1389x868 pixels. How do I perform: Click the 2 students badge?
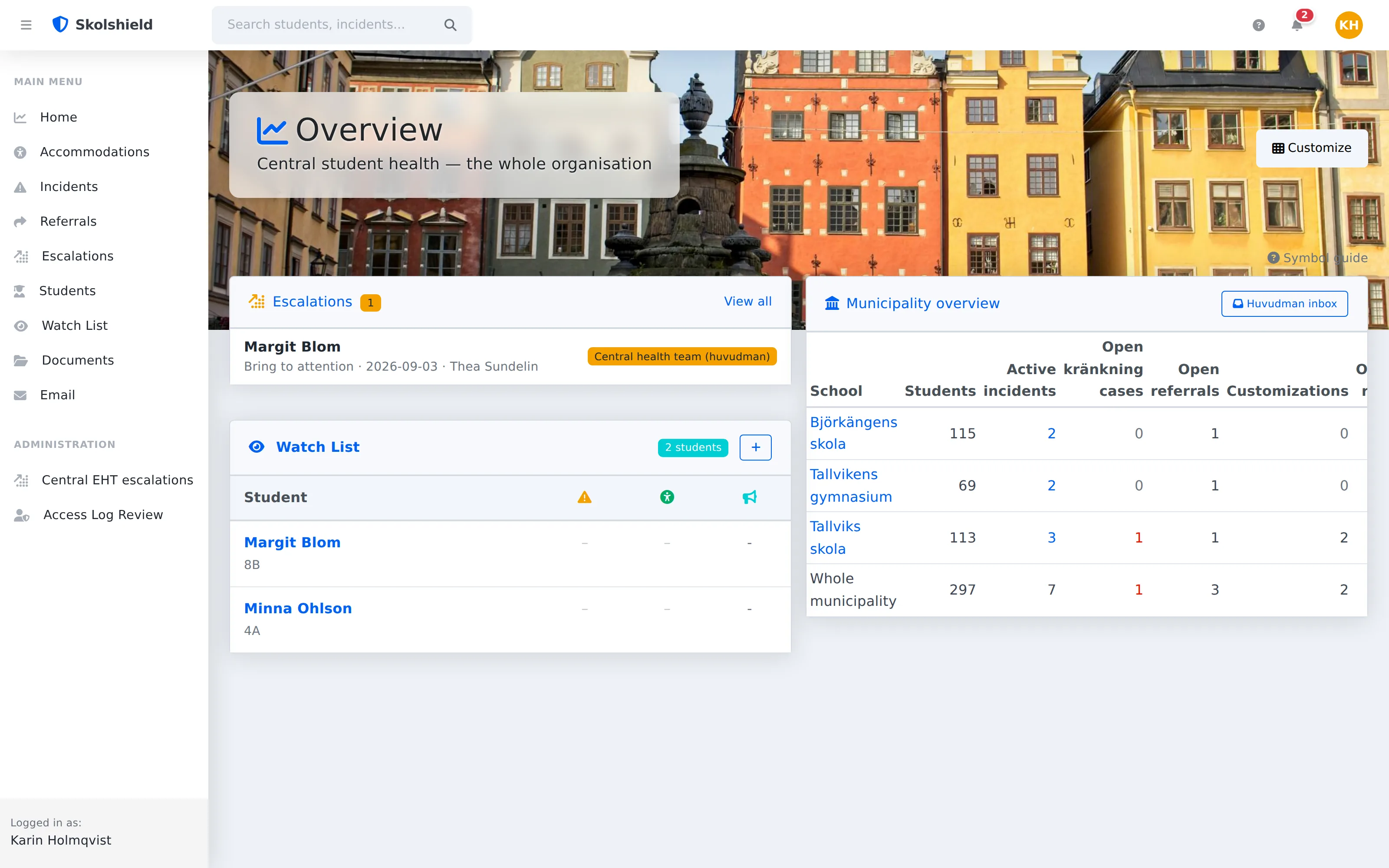click(x=693, y=447)
